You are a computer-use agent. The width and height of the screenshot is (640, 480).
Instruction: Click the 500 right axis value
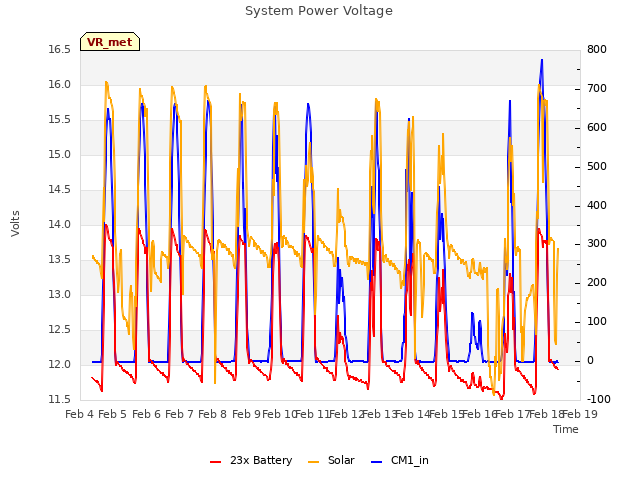(597, 167)
